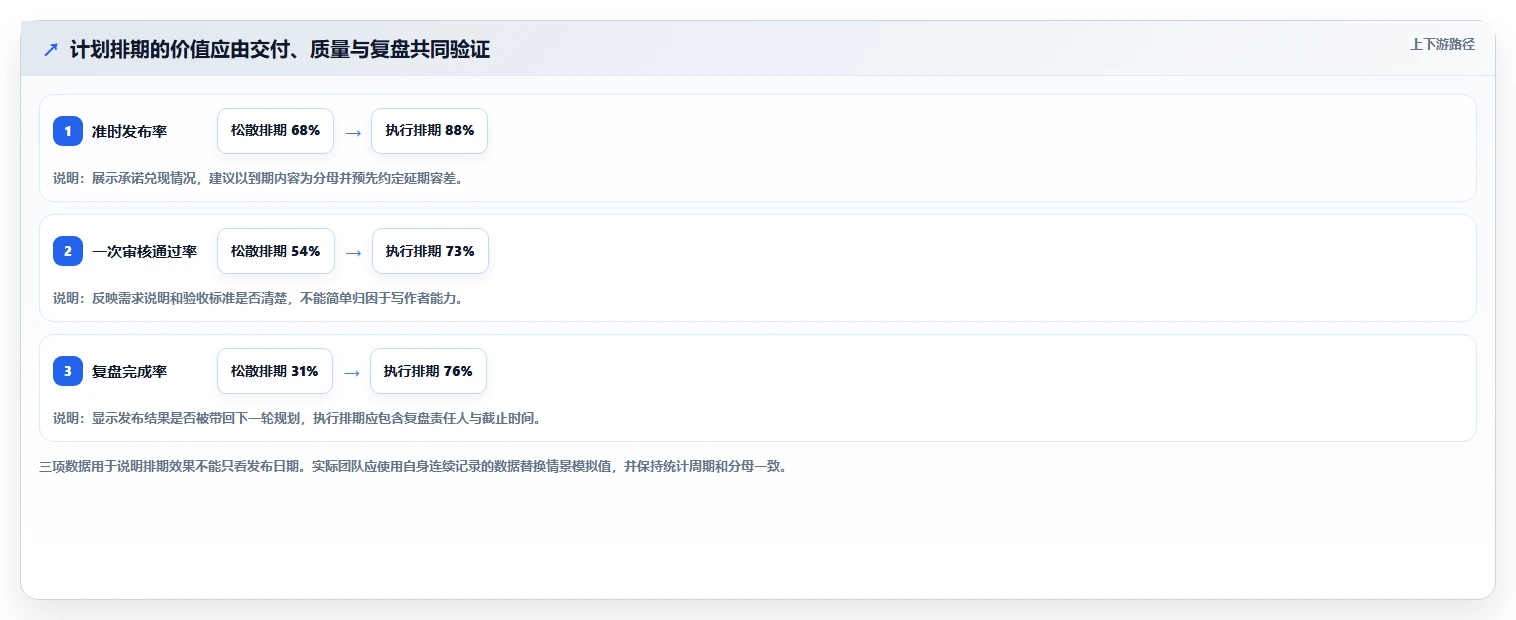The height and width of the screenshot is (620, 1516).
Task: Click the header title 计划排期的价值应由交付、质量与复盘共同验证
Action: [x=280, y=49]
